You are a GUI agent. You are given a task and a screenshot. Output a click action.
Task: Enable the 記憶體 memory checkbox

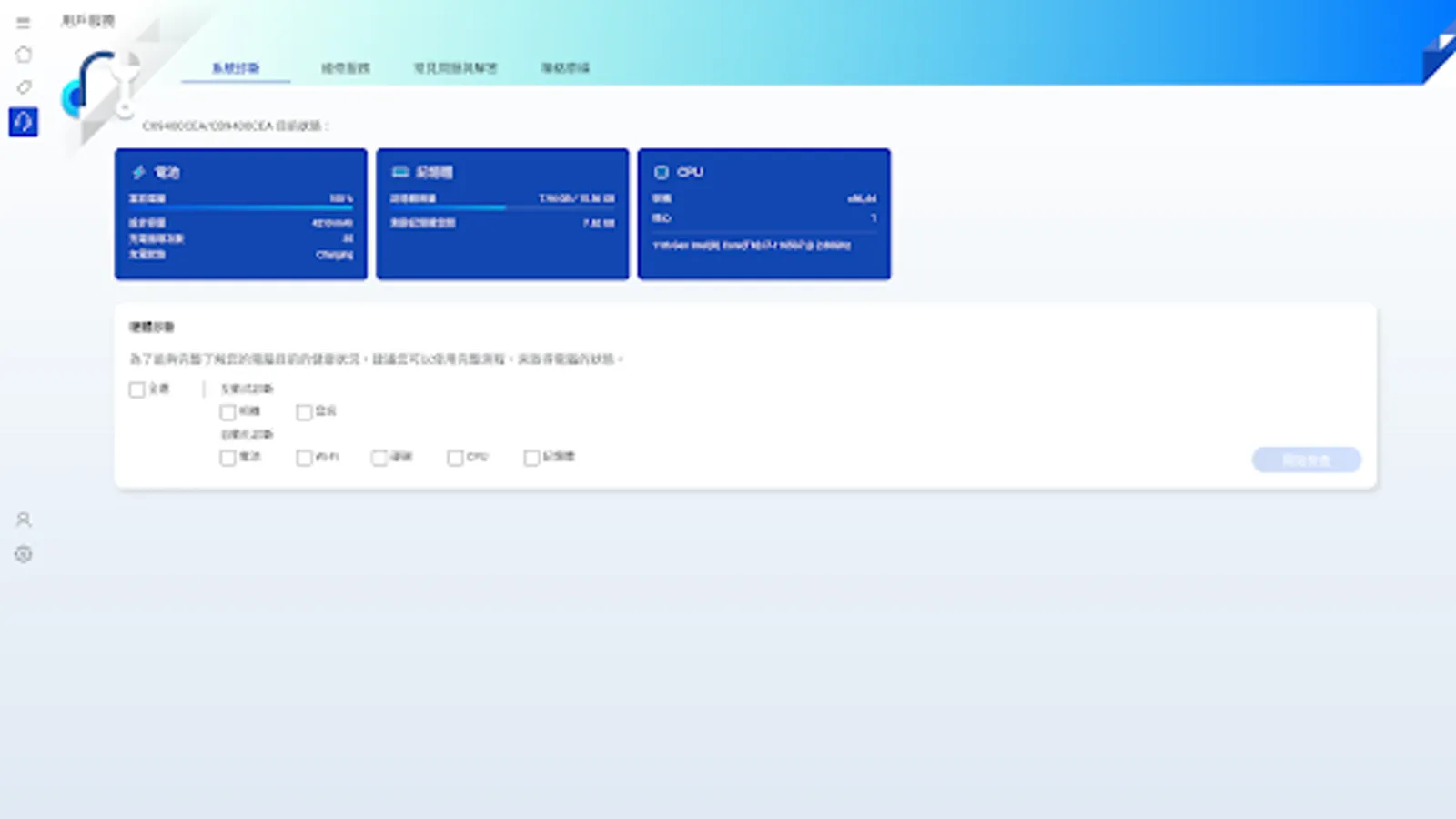point(531,458)
